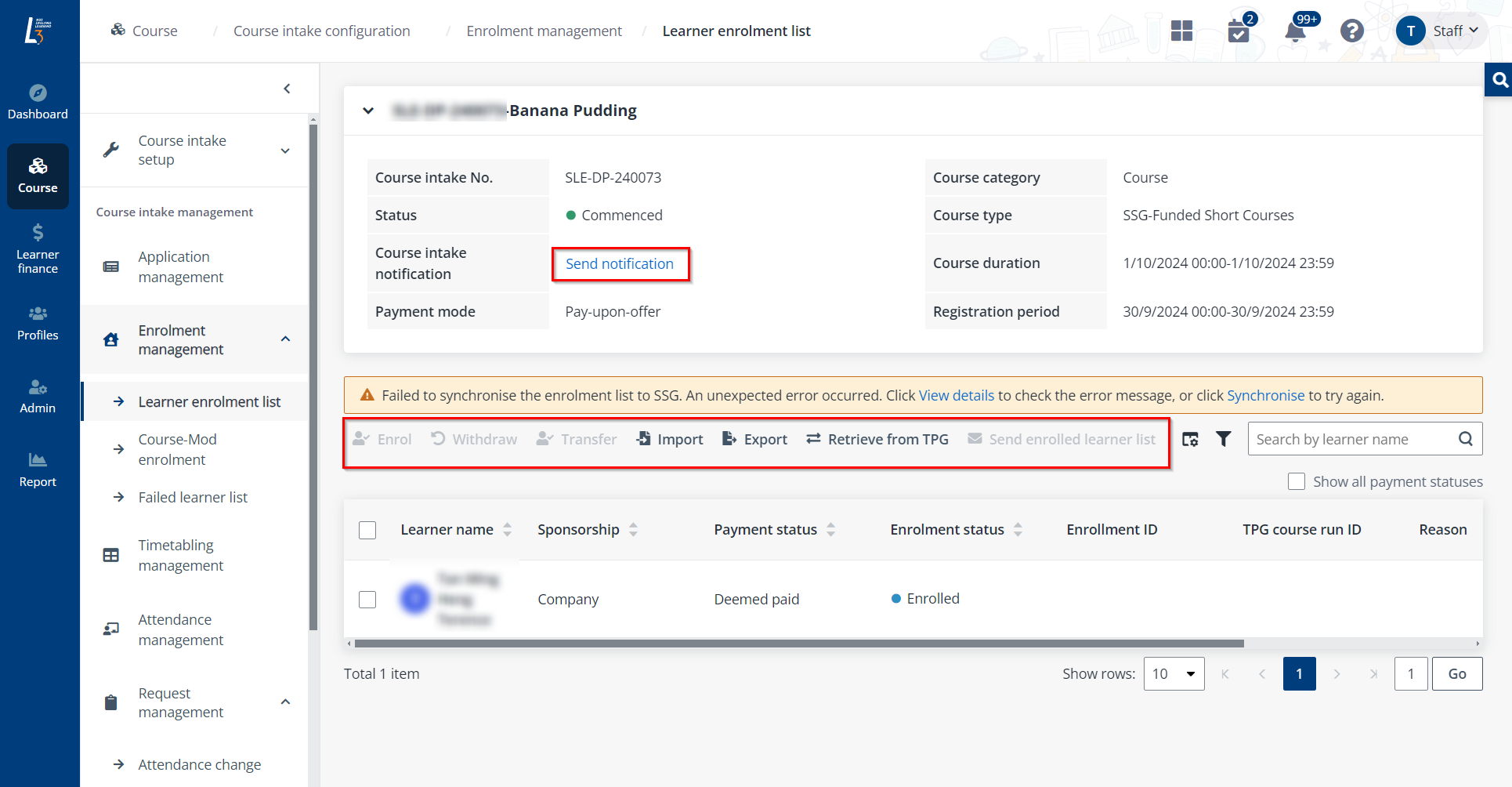
Task: Click the blue search side tab
Action: [1499, 80]
